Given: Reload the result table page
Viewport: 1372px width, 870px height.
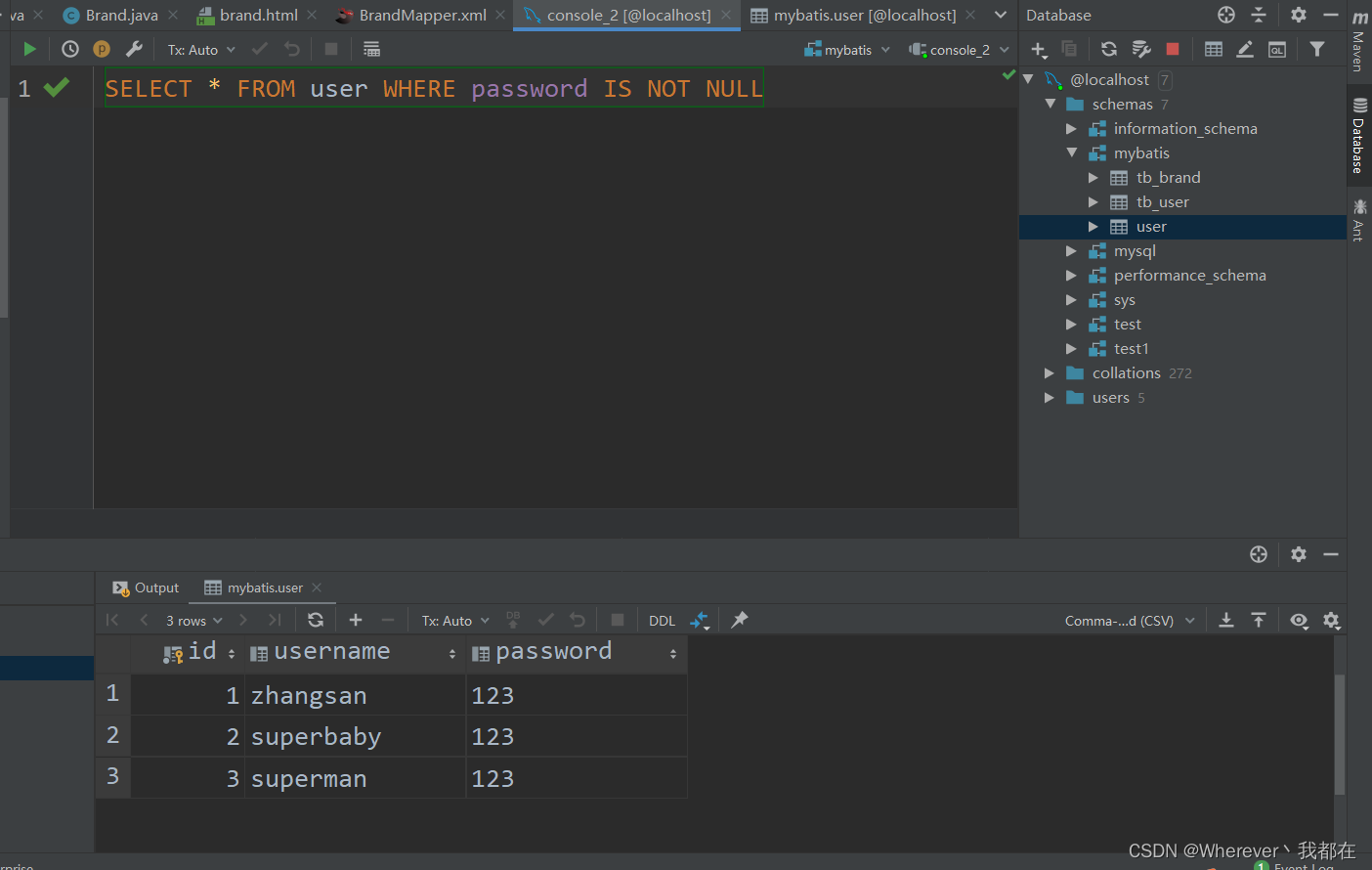Looking at the screenshot, I should pos(316,620).
